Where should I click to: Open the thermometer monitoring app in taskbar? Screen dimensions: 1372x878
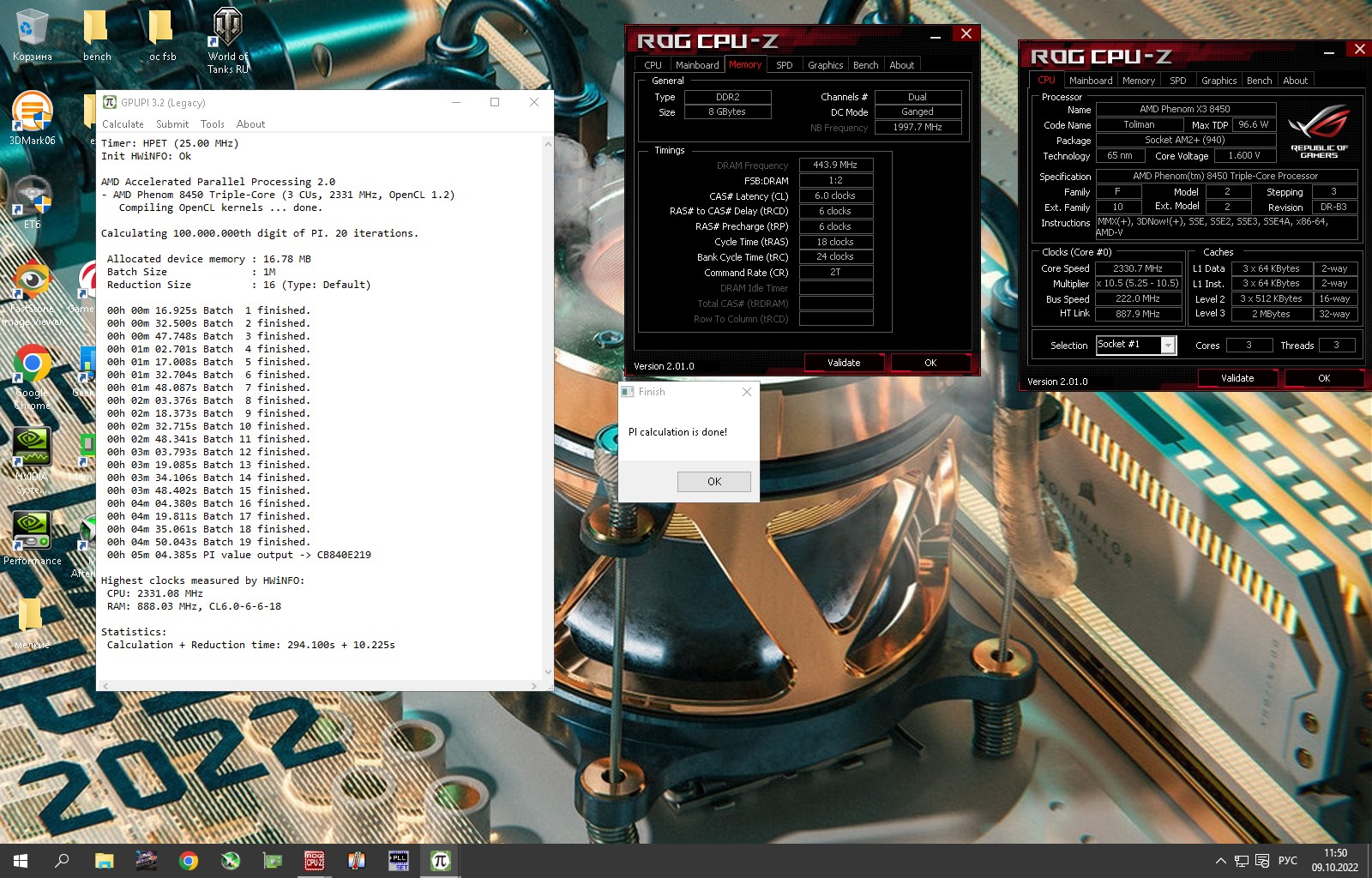coord(356,861)
